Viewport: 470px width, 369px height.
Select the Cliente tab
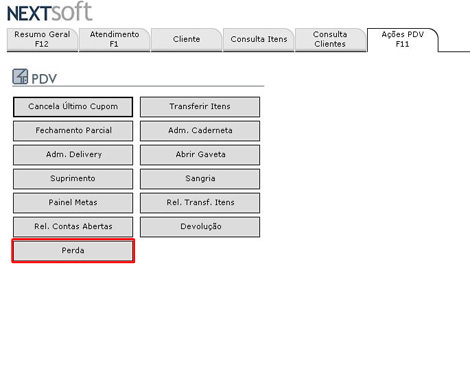186,40
